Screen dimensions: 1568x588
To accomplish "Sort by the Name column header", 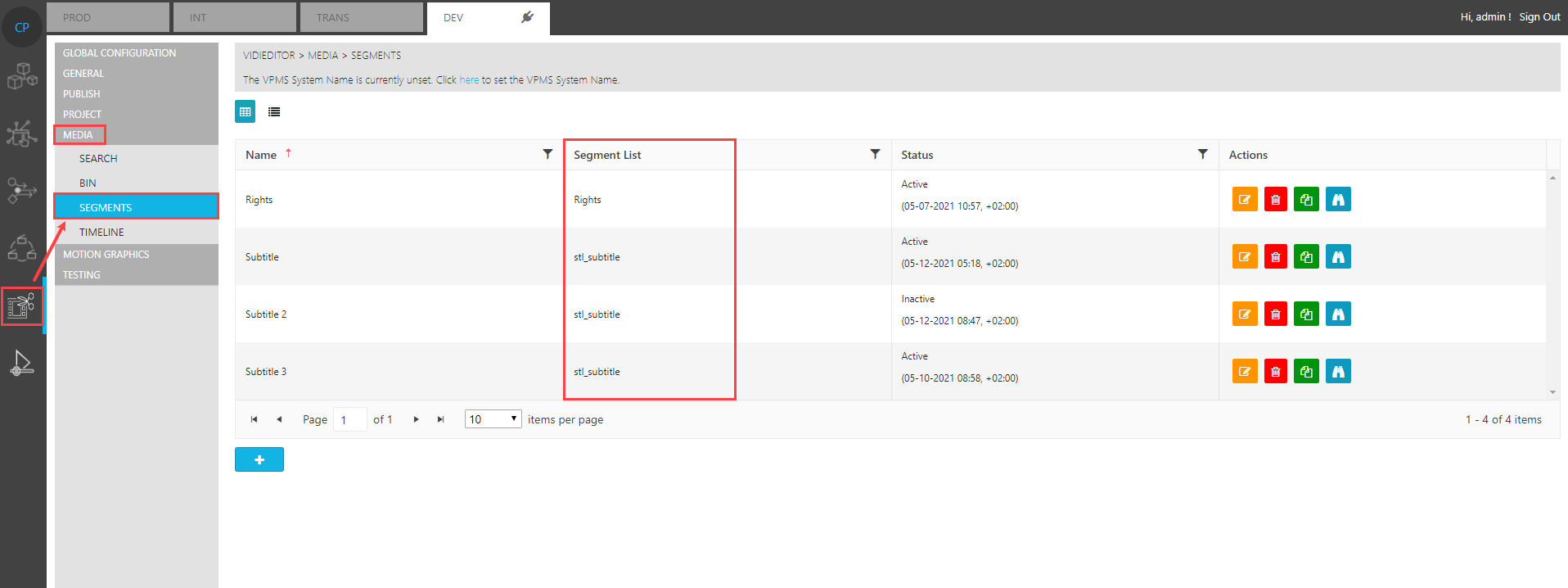I will click(x=262, y=155).
